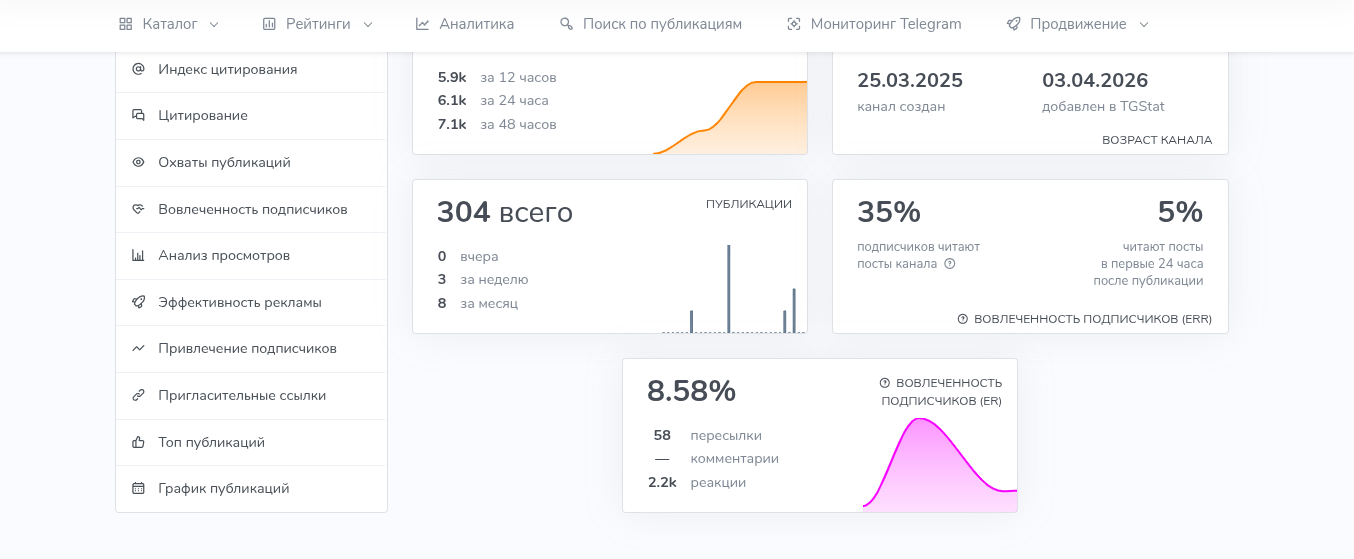Viewport: 1354px width, 559px height.
Task: Open Вовлеченность подписчиков sidebar item
Action: 251,209
